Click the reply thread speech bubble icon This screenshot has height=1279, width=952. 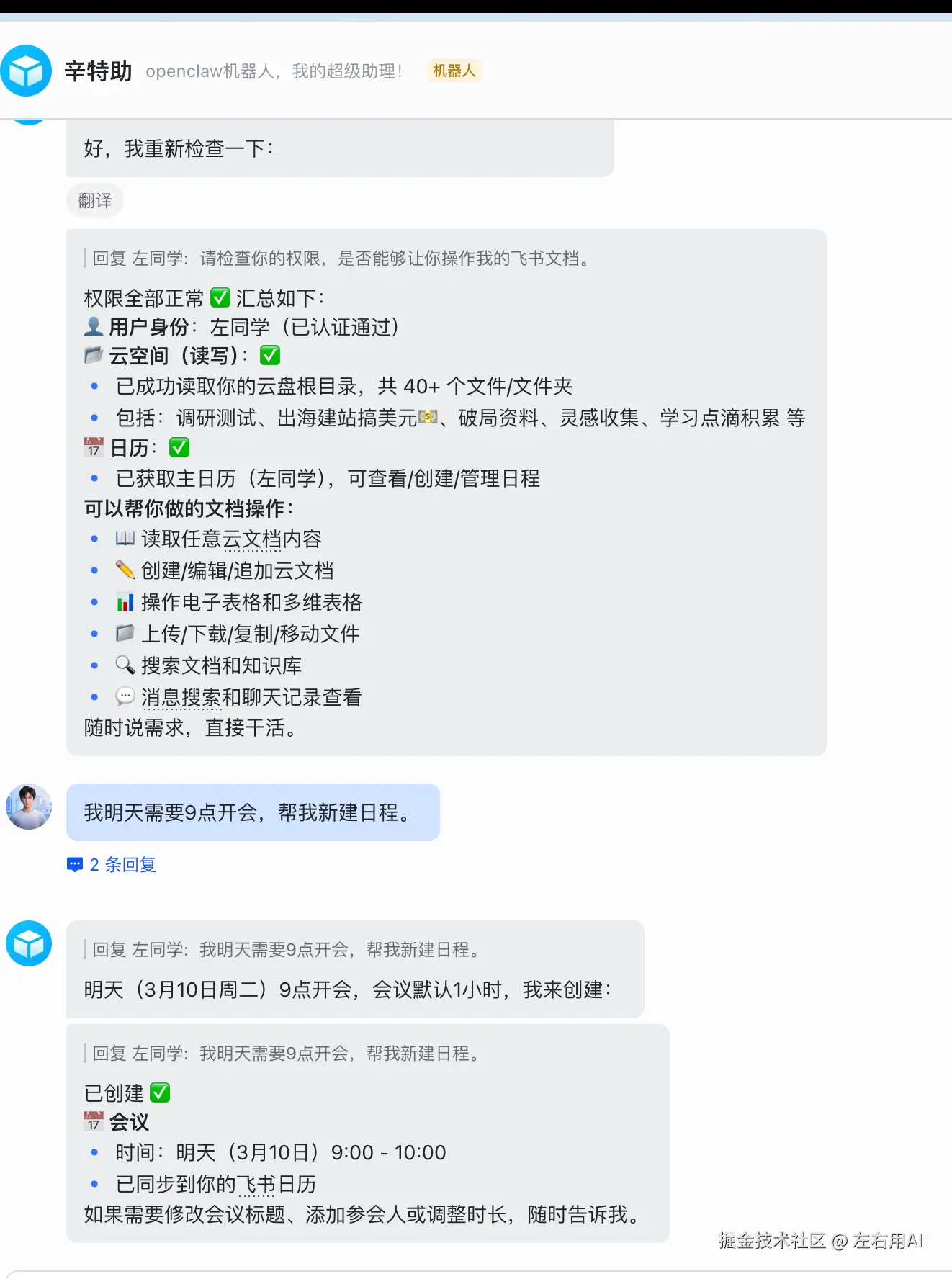point(75,865)
